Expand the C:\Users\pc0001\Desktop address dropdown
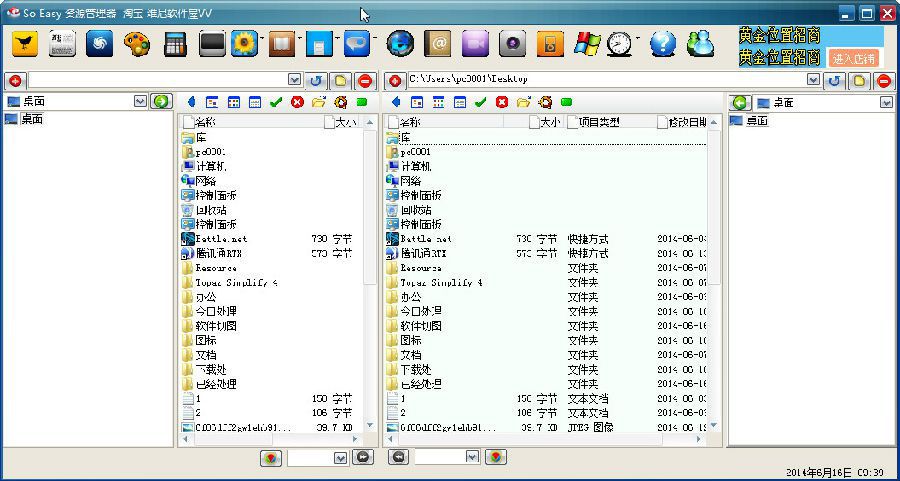Viewport: 900px width, 481px height. pyautogui.click(x=813, y=80)
